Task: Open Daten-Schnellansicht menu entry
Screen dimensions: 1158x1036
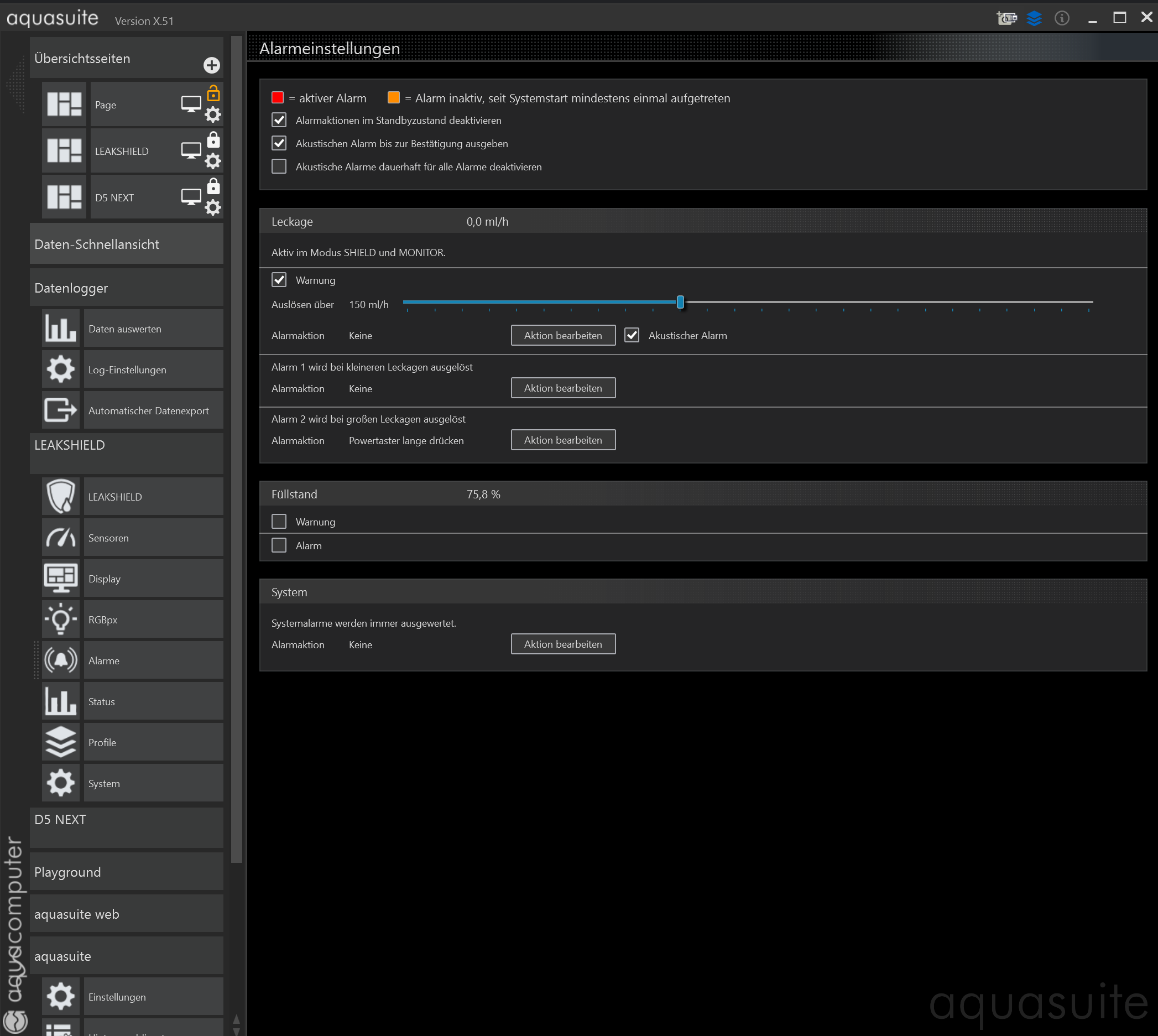Action: 126,244
